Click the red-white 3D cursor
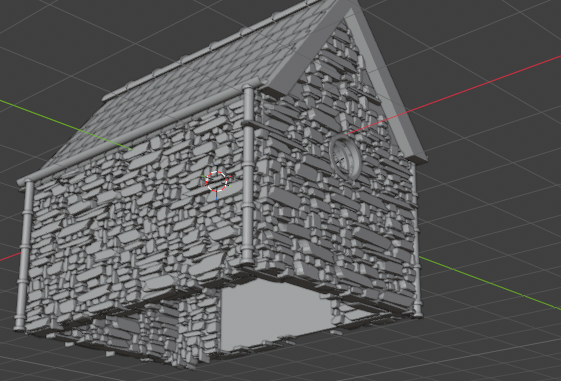Viewport: 561px width, 381px height. (217, 181)
